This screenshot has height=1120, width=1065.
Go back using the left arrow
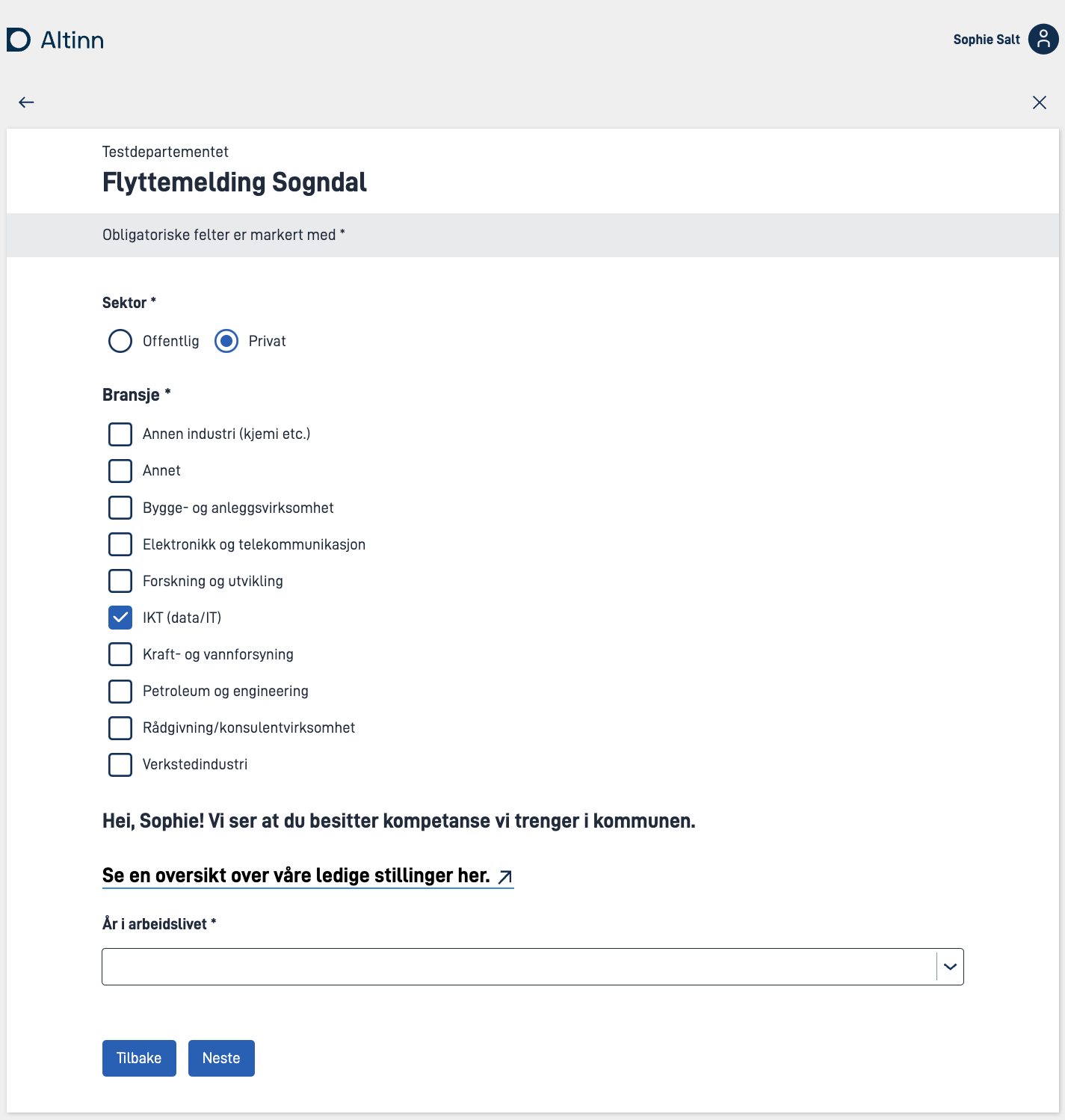26,102
